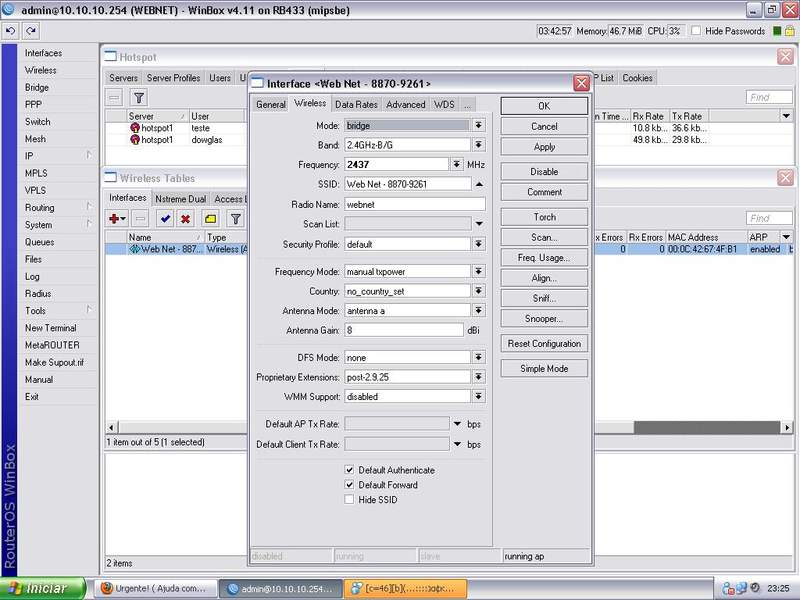
Task: Select the Web Net wireless interface row icon
Action: pyautogui.click(x=135, y=249)
